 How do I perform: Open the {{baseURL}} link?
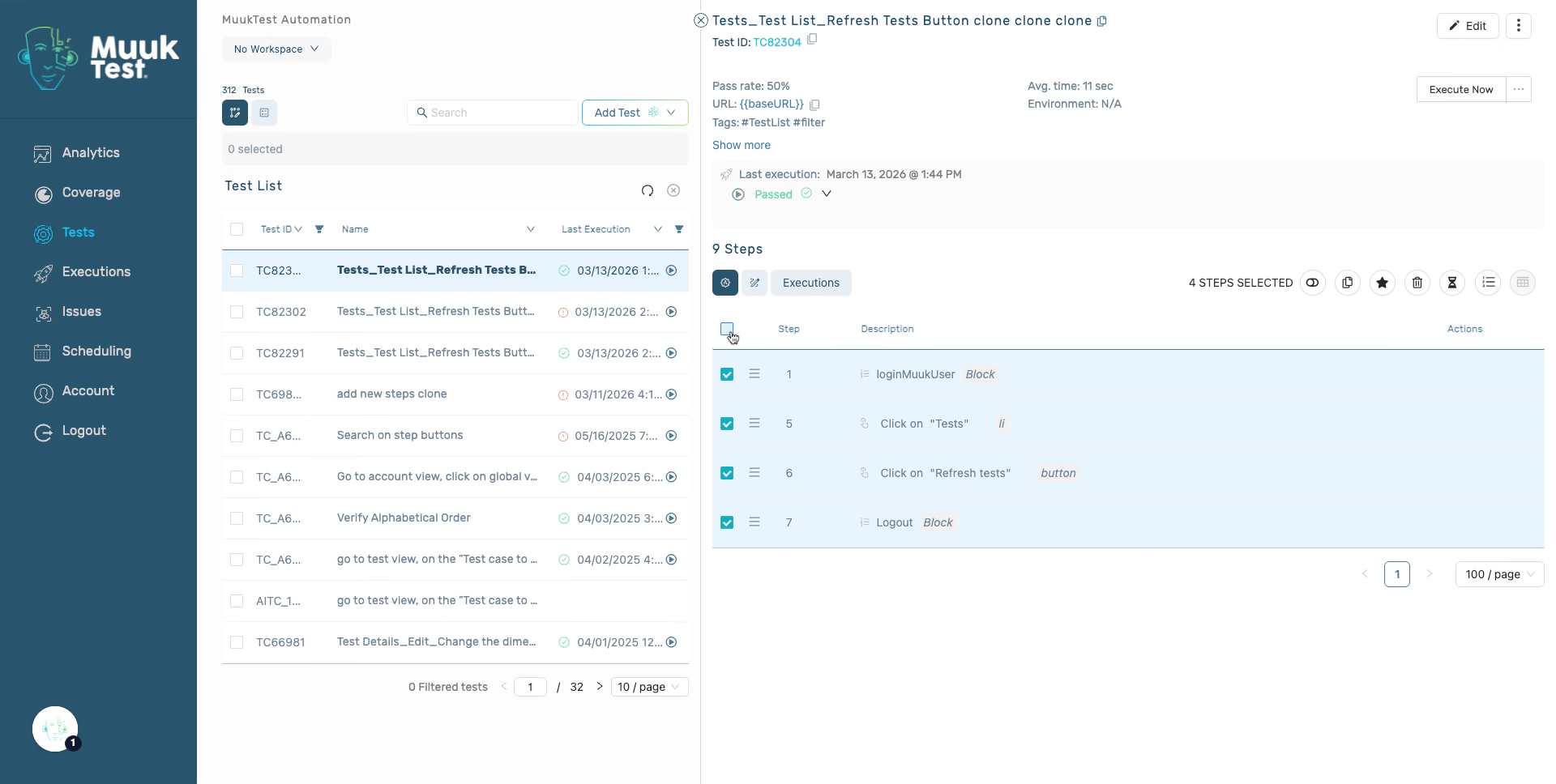pos(772,104)
